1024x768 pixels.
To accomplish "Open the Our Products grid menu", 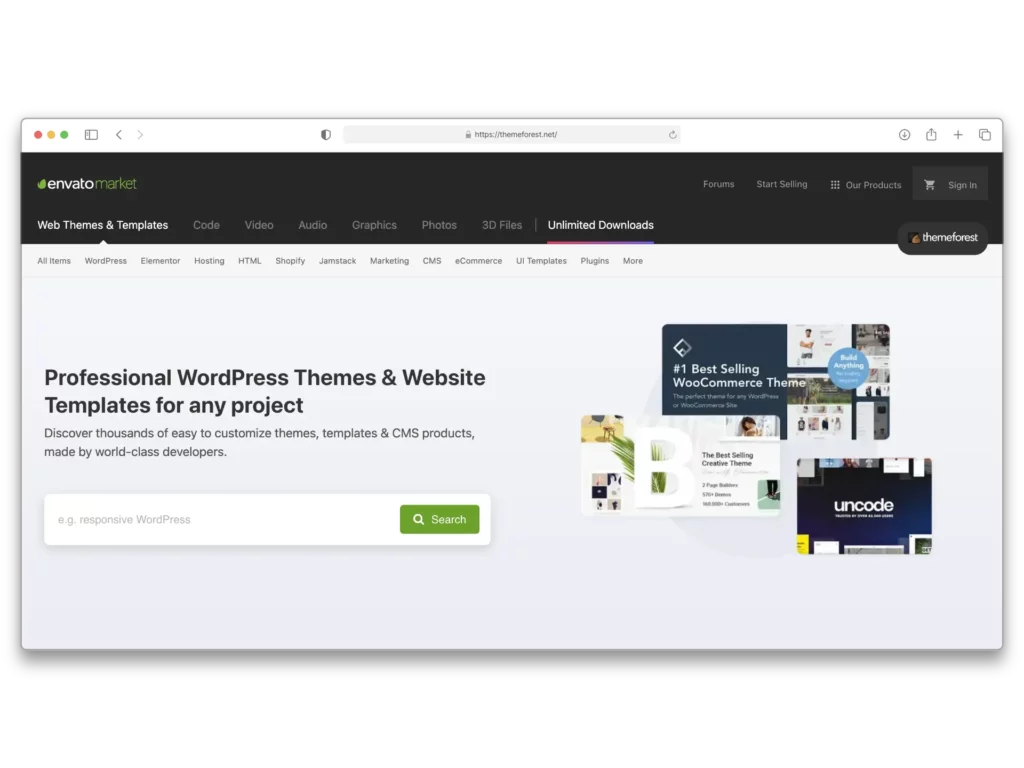I will [865, 185].
